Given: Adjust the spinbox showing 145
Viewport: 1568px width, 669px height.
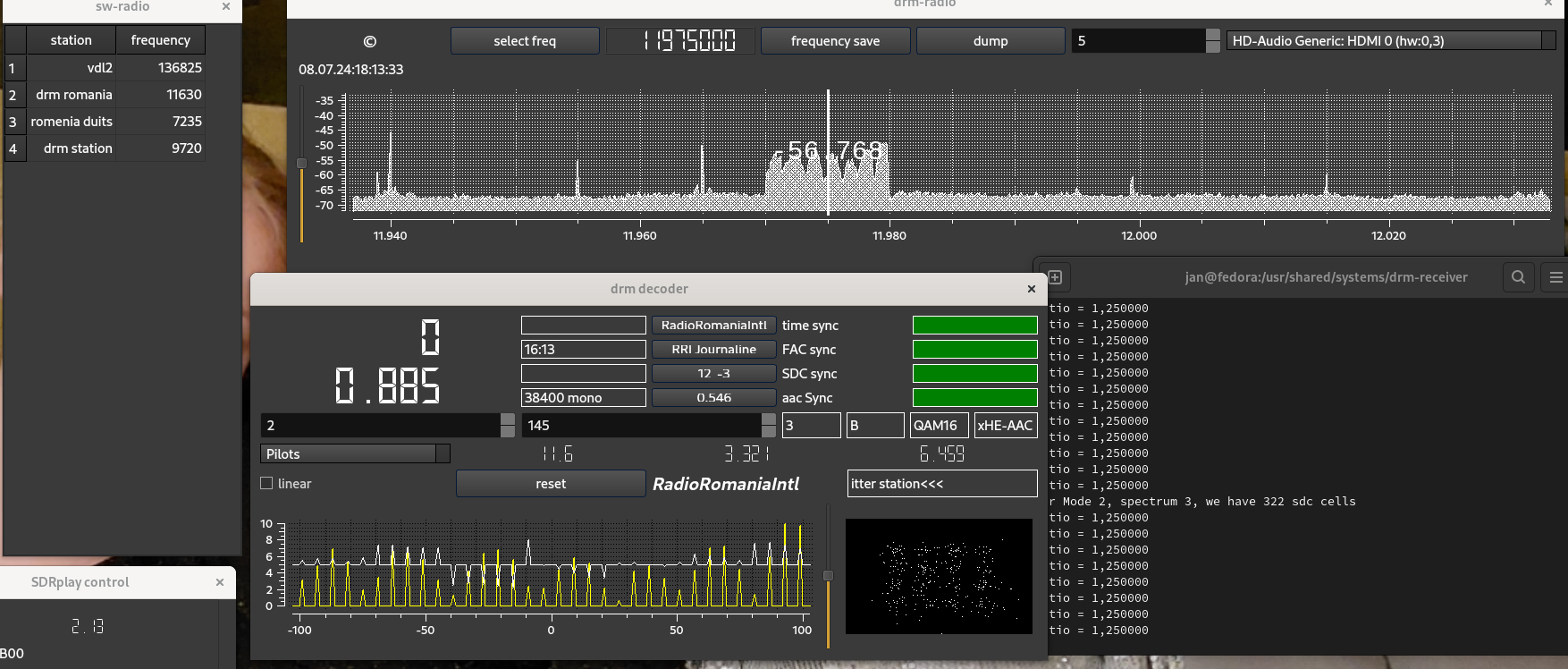Looking at the screenshot, I should tap(649, 426).
